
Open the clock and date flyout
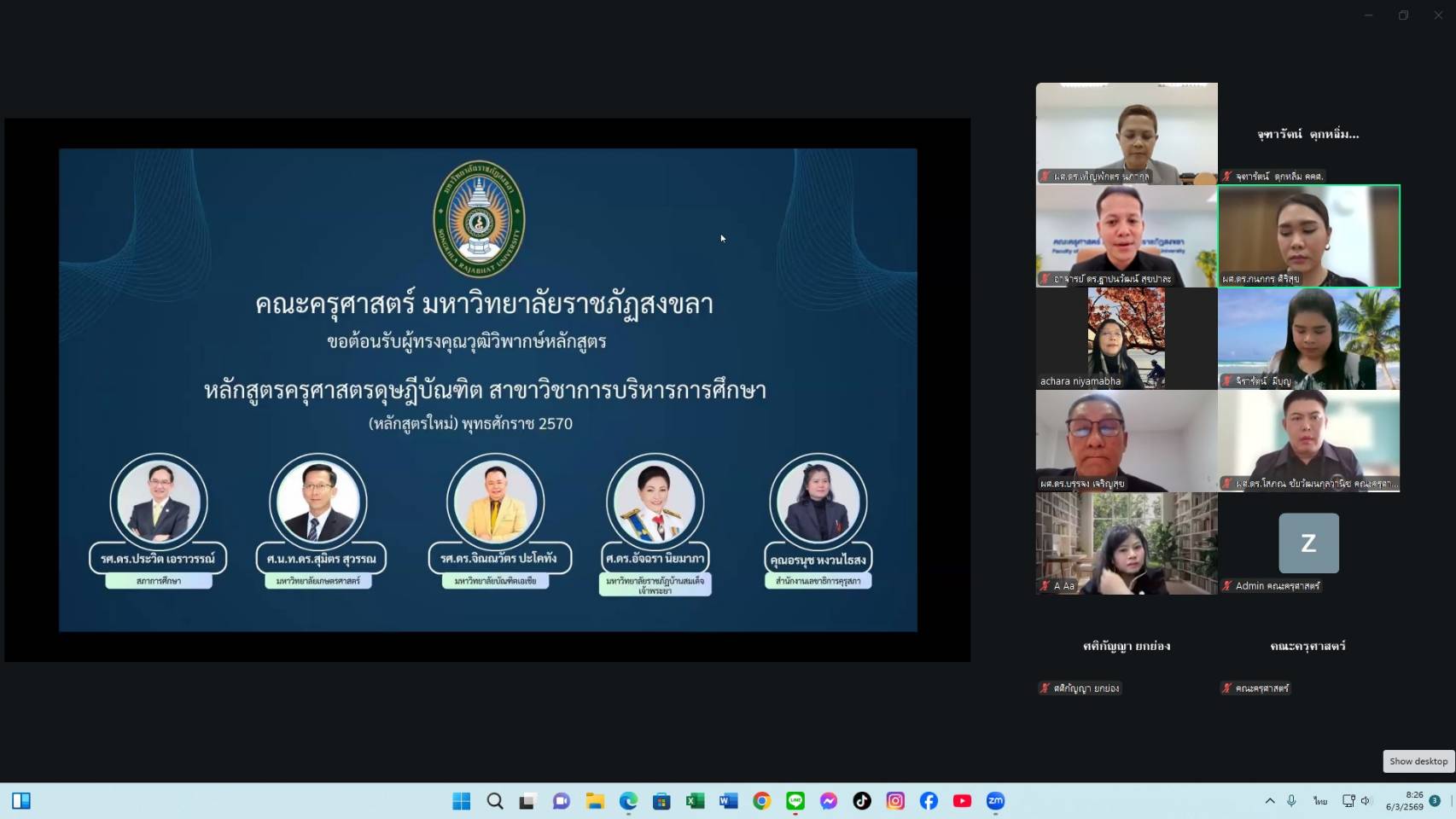[x=1404, y=801]
